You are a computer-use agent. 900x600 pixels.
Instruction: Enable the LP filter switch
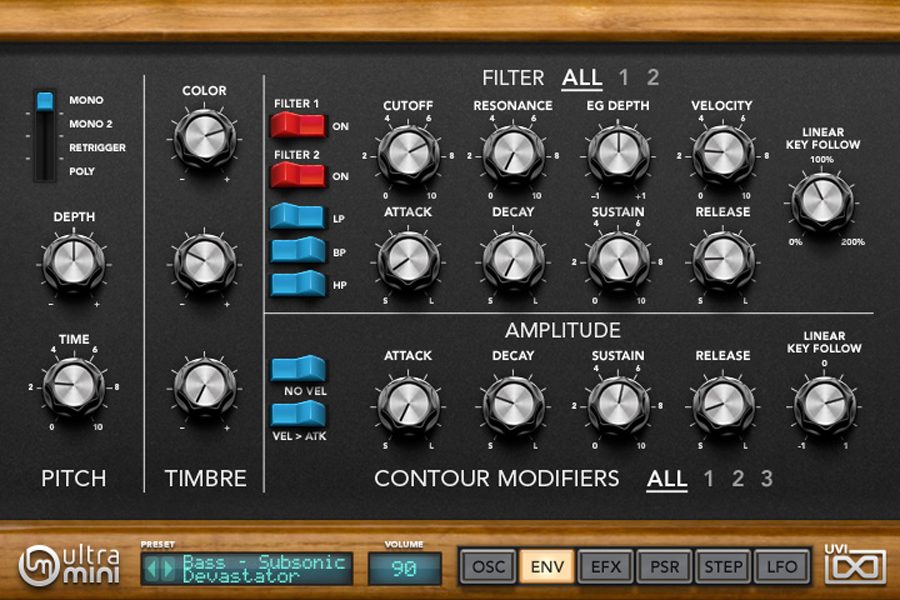[x=297, y=217]
